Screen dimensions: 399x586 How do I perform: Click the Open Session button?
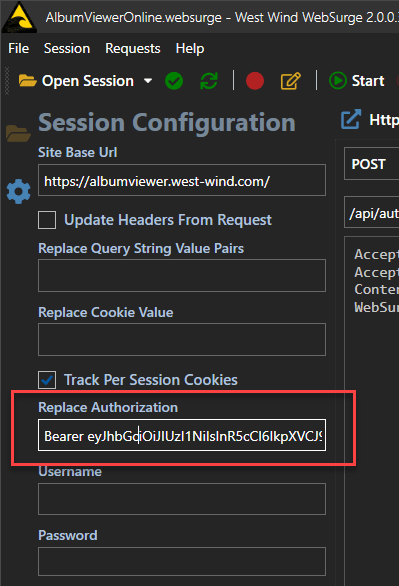[x=77, y=81]
